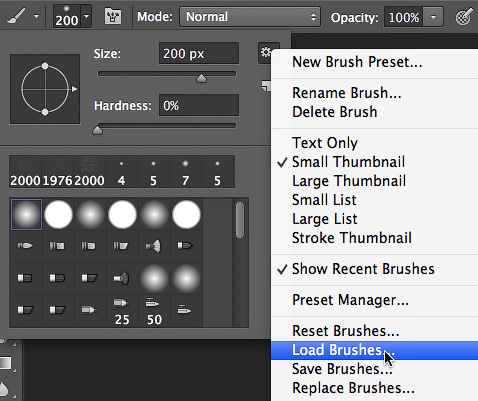The height and width of the screenshot is (401, 478).
Task: Click New Brush Preset menu entry
Action: [x=357, y=62]
